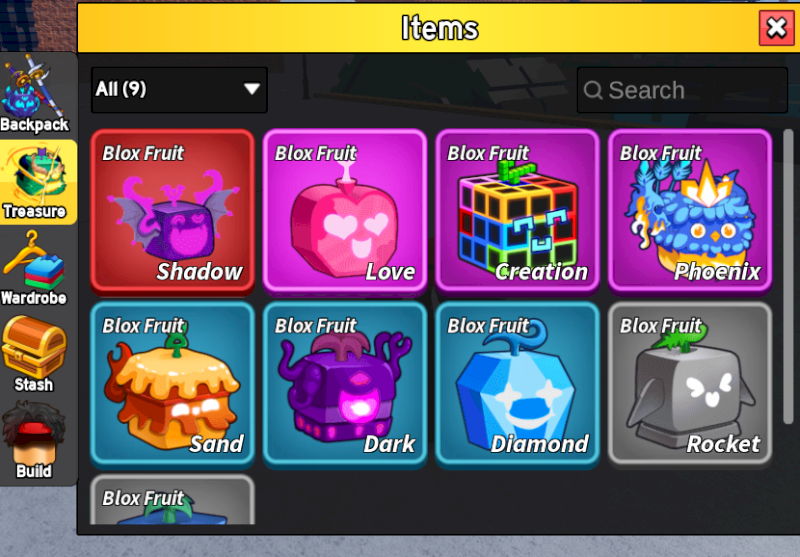Select the Dark Blox Fruit item

pyautogui.click(x=345, y=384)
